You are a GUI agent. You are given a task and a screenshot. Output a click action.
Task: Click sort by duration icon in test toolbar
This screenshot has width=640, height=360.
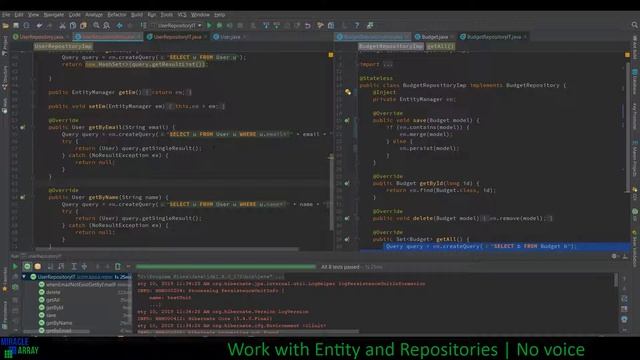[61, 267]
